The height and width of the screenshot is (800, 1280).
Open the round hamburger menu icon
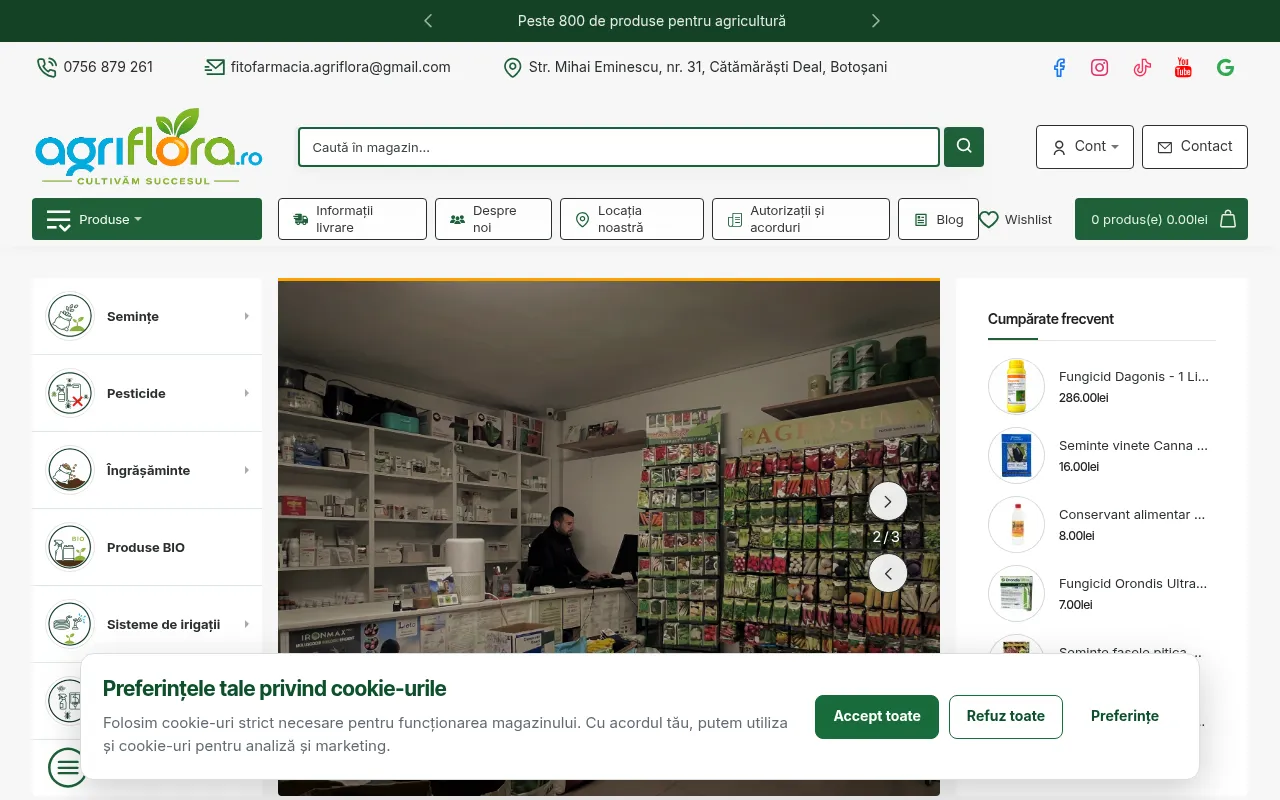tap(68, 768)
